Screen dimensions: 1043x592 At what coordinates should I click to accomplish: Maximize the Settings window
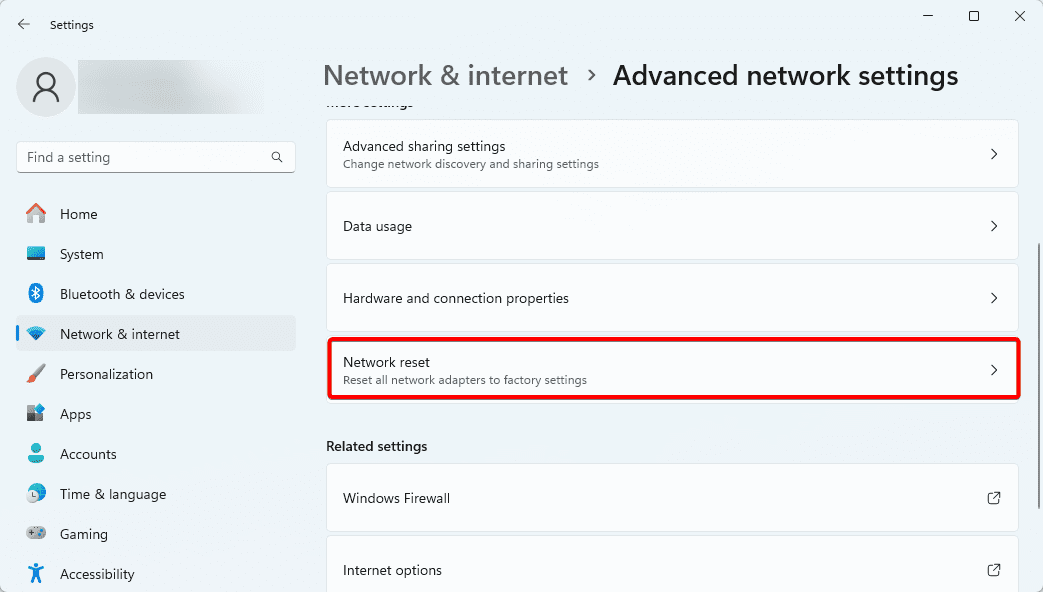[974, 16]
